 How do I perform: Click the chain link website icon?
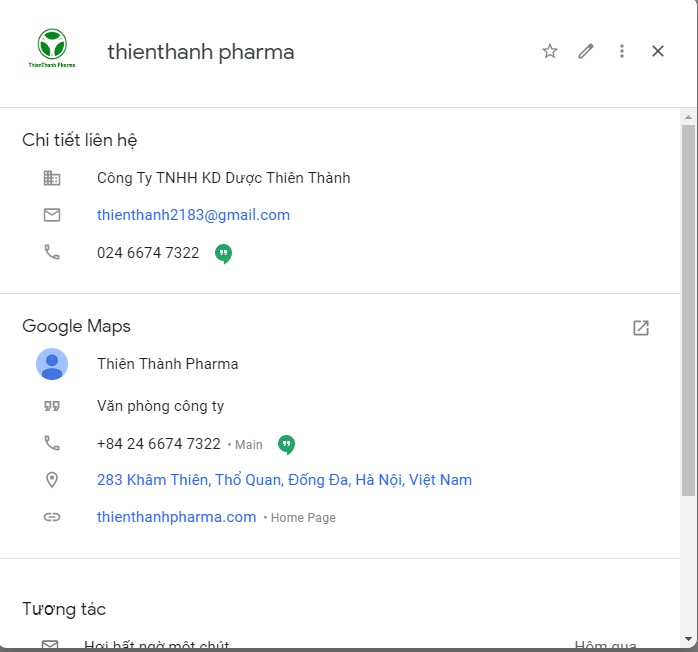pyautogui.click(x=52, y=517)
